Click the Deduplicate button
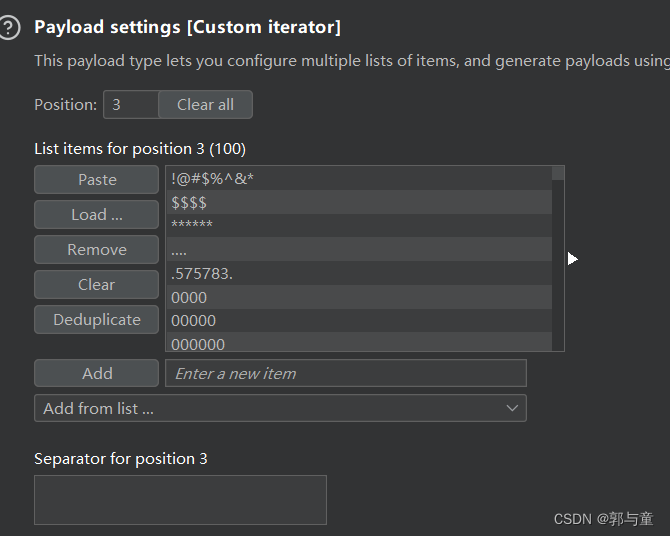Screen dimensions: 670x536 97,320
